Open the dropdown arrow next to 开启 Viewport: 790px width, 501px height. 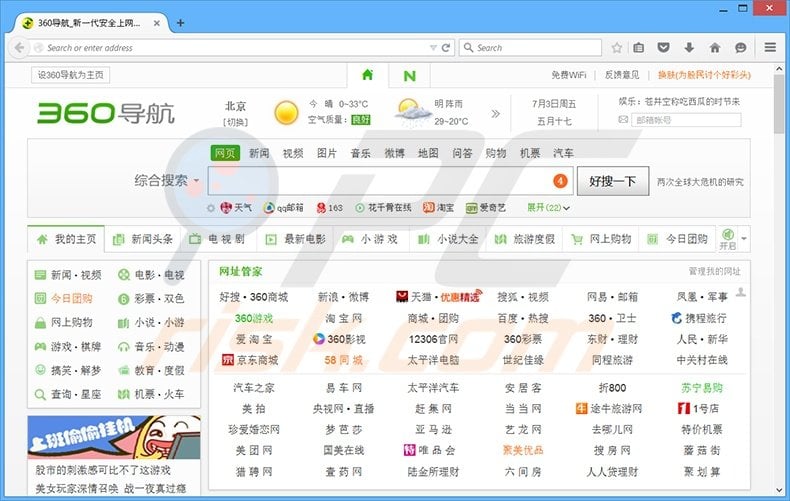[x=744, y=239]
